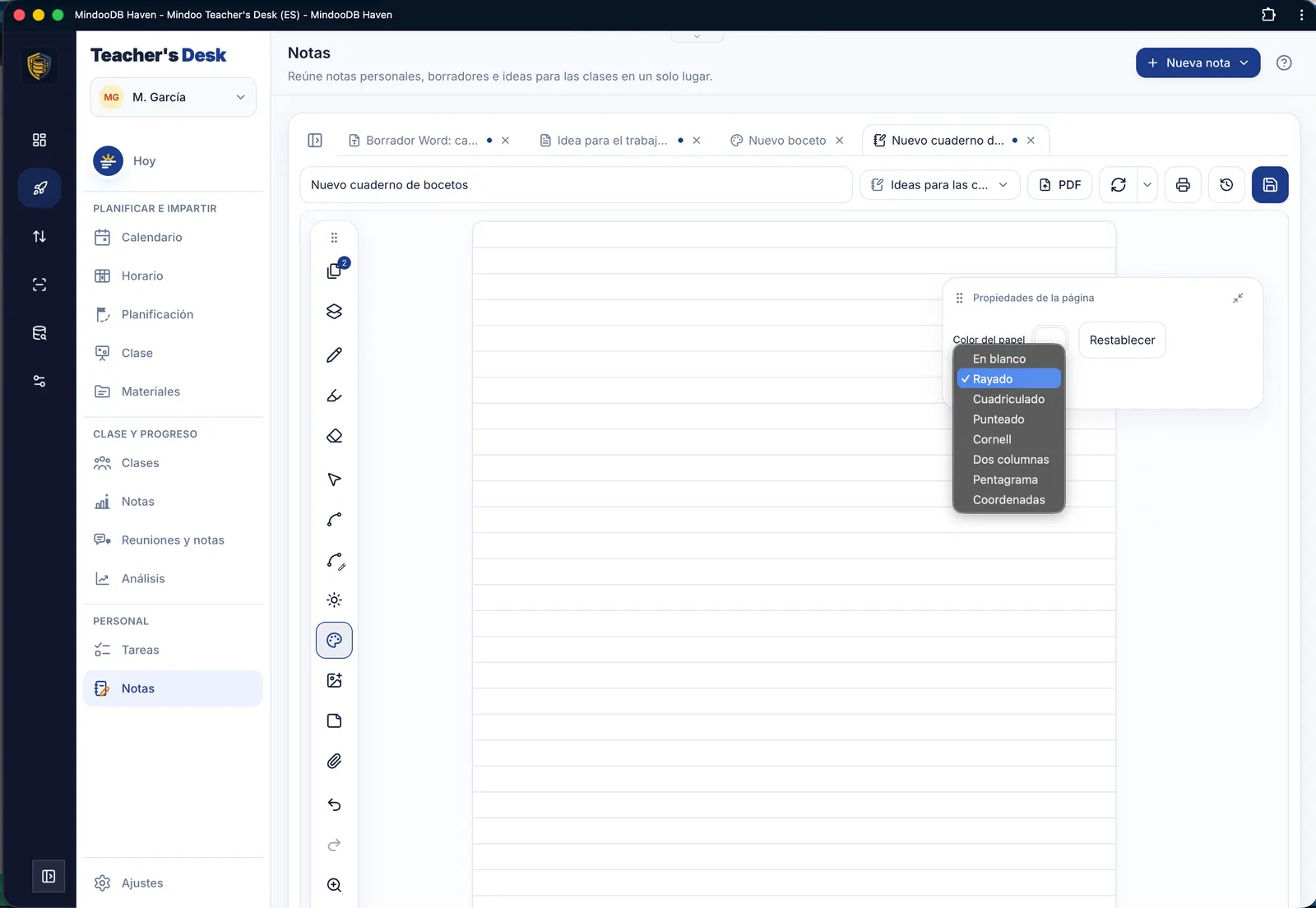
Task: Open the Ideas para las c... notebook dropdown
Action: [939, 185]
